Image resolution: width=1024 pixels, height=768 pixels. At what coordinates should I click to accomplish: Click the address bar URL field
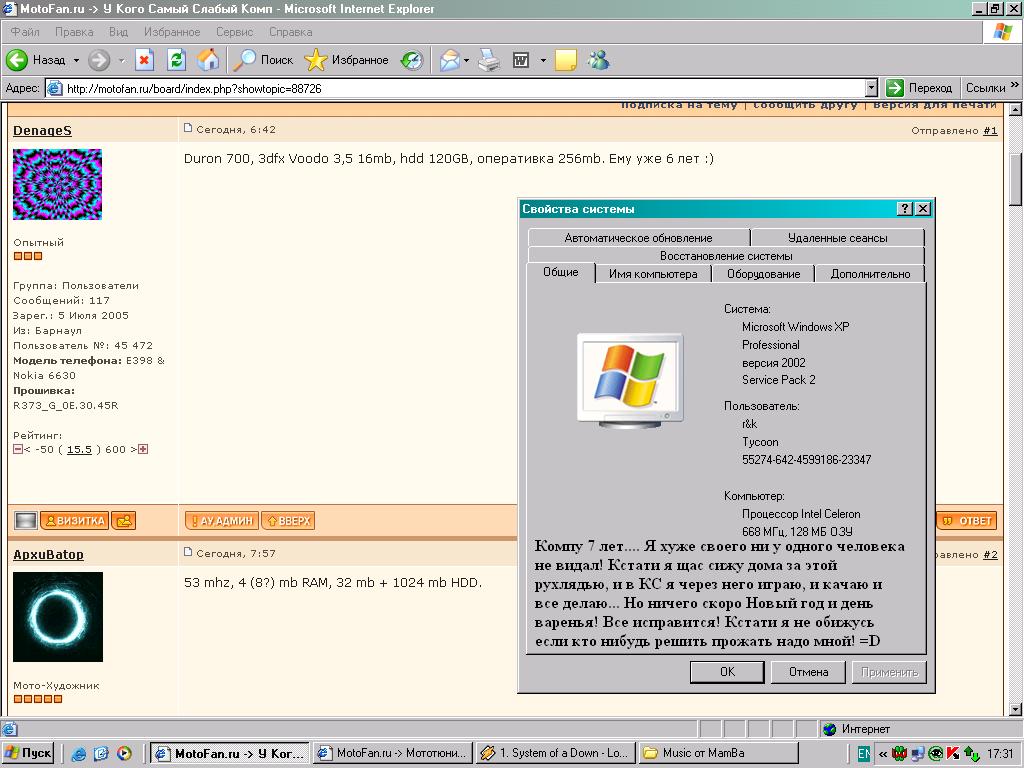(x=462, y=88)
